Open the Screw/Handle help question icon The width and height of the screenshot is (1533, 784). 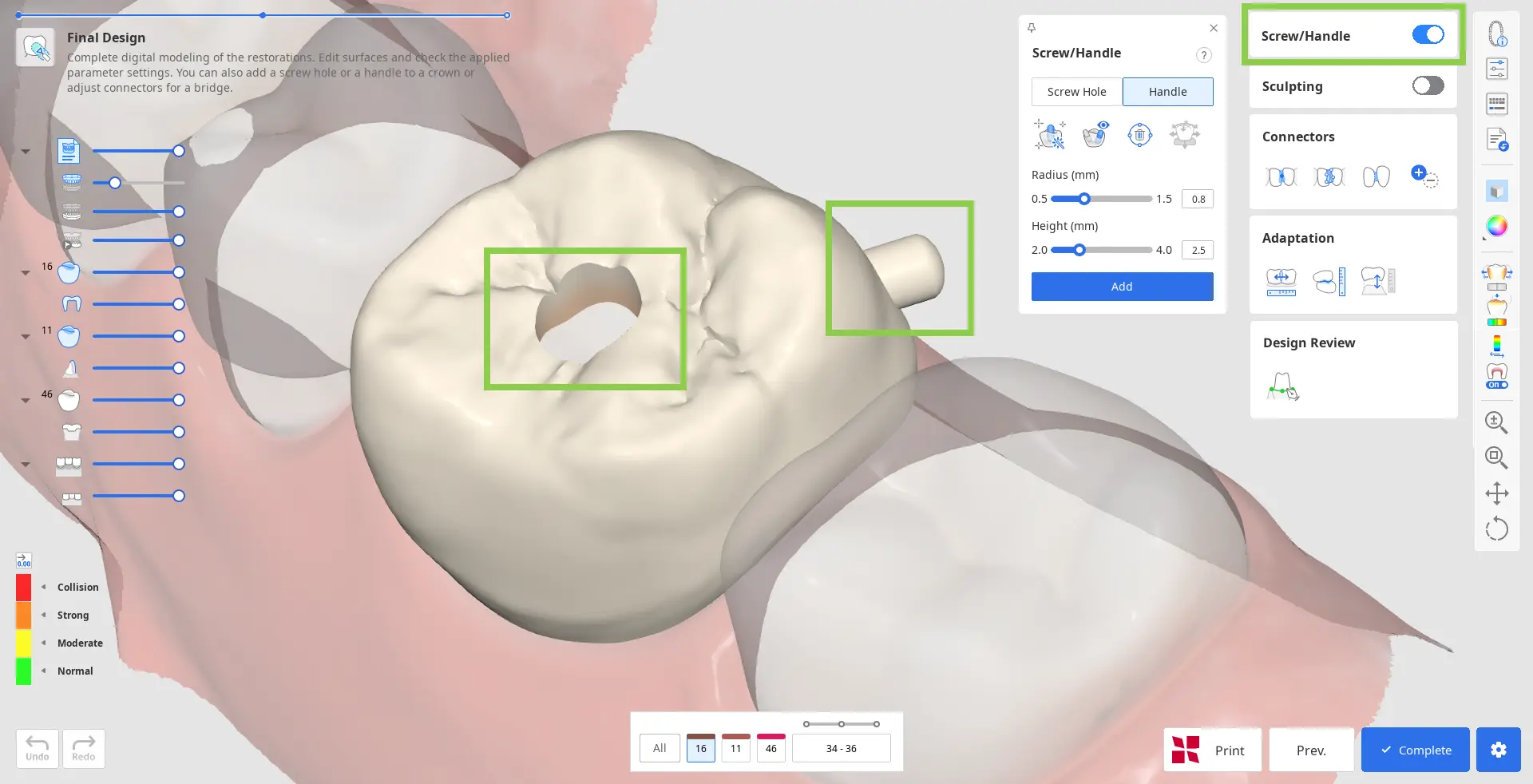coord(1204,55)
